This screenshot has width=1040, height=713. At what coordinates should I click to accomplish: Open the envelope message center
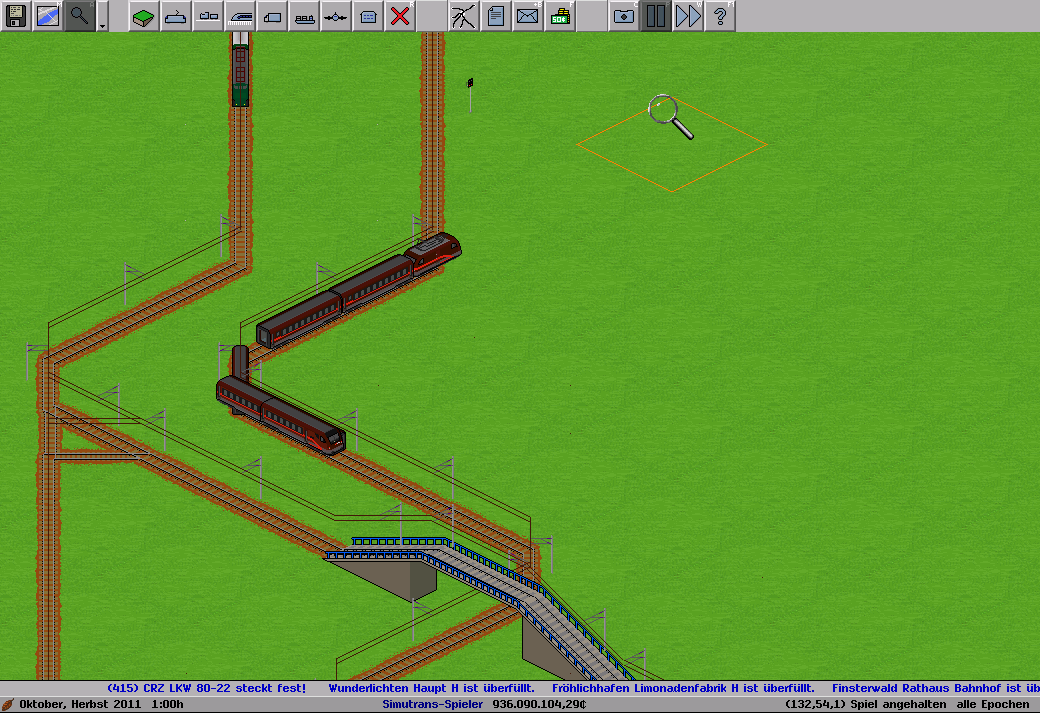527,16
